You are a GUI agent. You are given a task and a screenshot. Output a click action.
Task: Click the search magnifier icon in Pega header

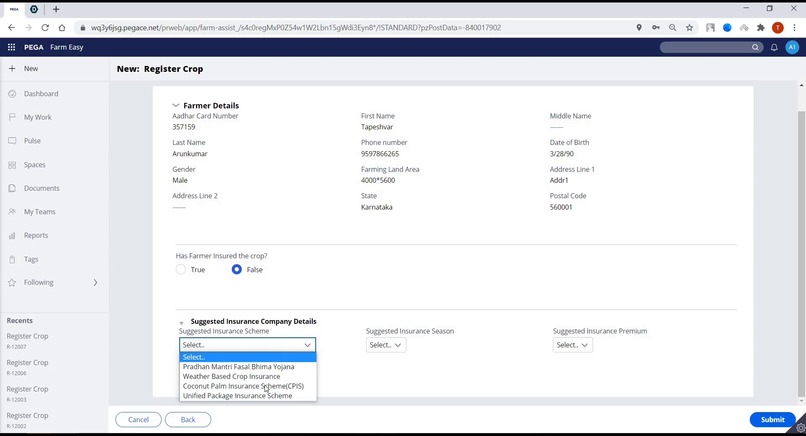coord(755,47)
